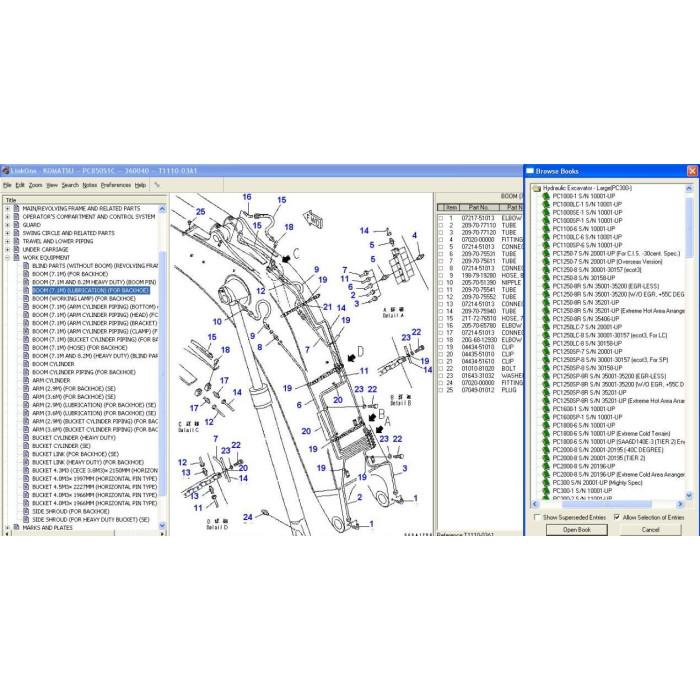Click the page icon beside MARKS AND PLATES
Screen dimensions: 700x700
click(x=17, y=528)
